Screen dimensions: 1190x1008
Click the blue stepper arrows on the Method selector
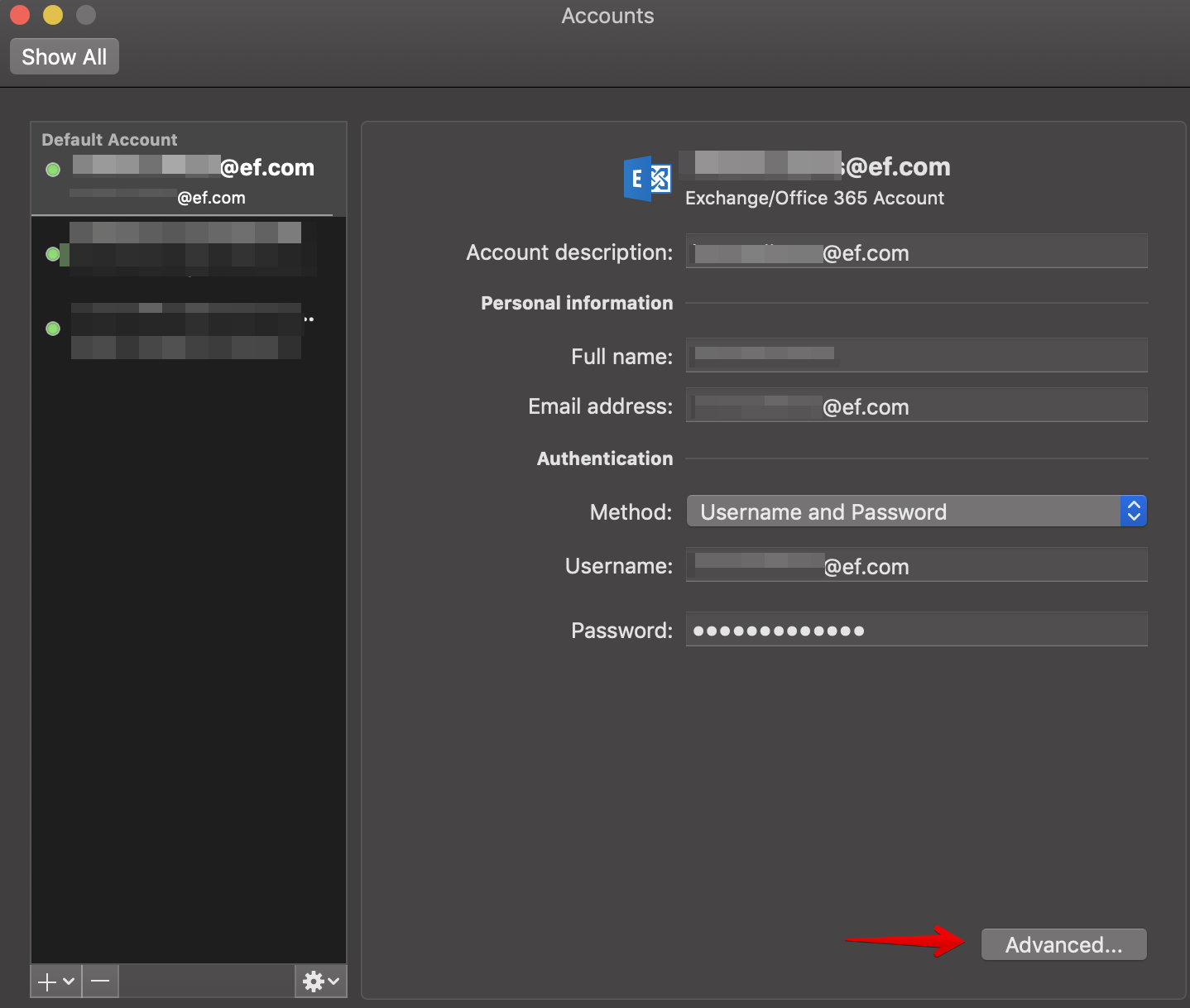point(1133,511)
